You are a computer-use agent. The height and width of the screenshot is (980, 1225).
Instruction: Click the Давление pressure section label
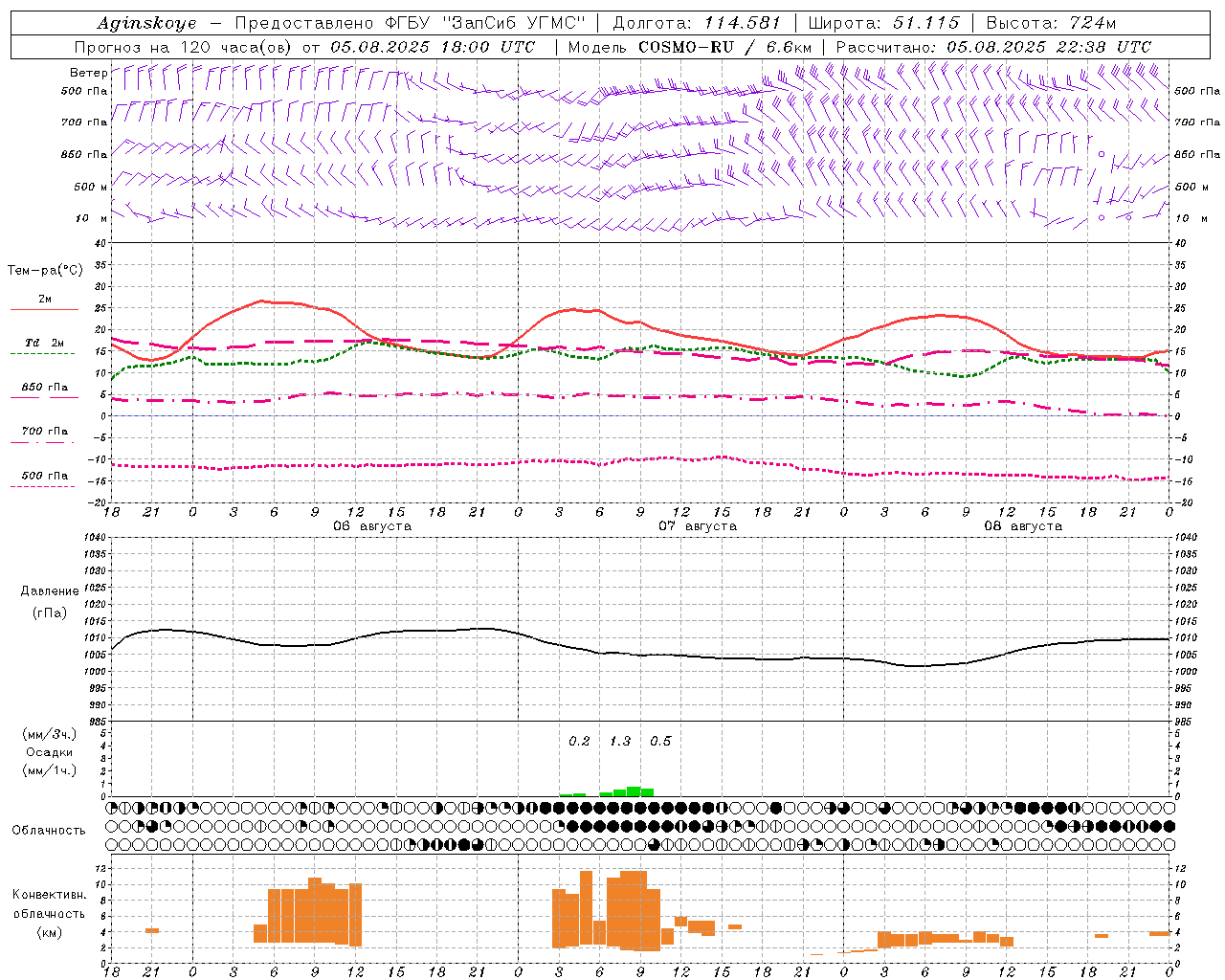pyautogui.click(x=50, y=591)
